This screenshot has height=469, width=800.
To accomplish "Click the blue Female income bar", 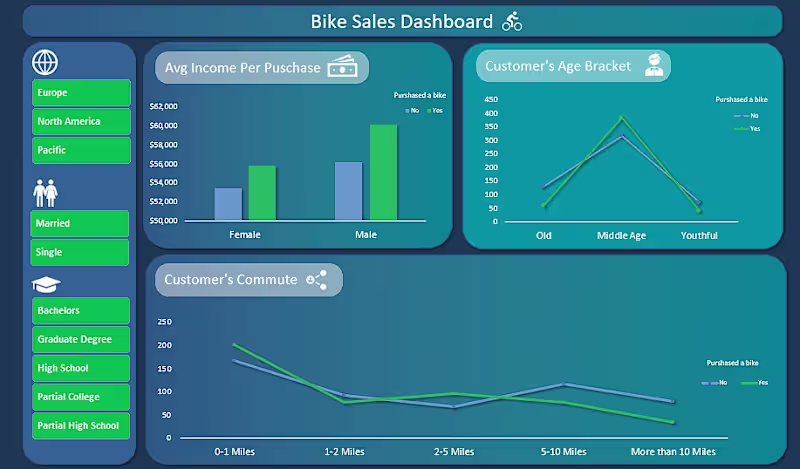I will [x=228, y=204].
